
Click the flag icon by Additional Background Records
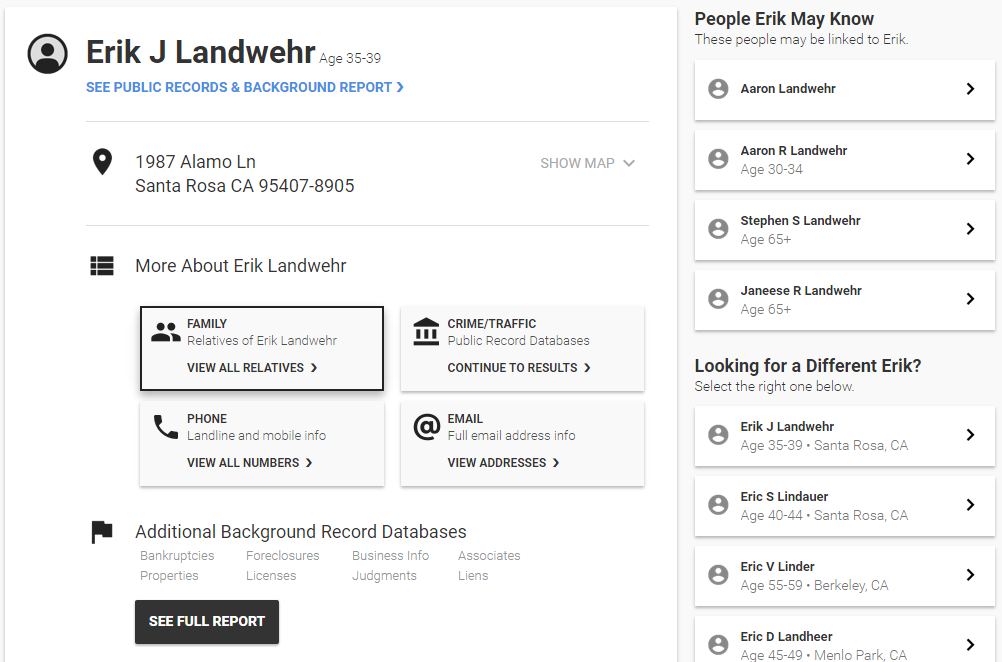point(102,532)
